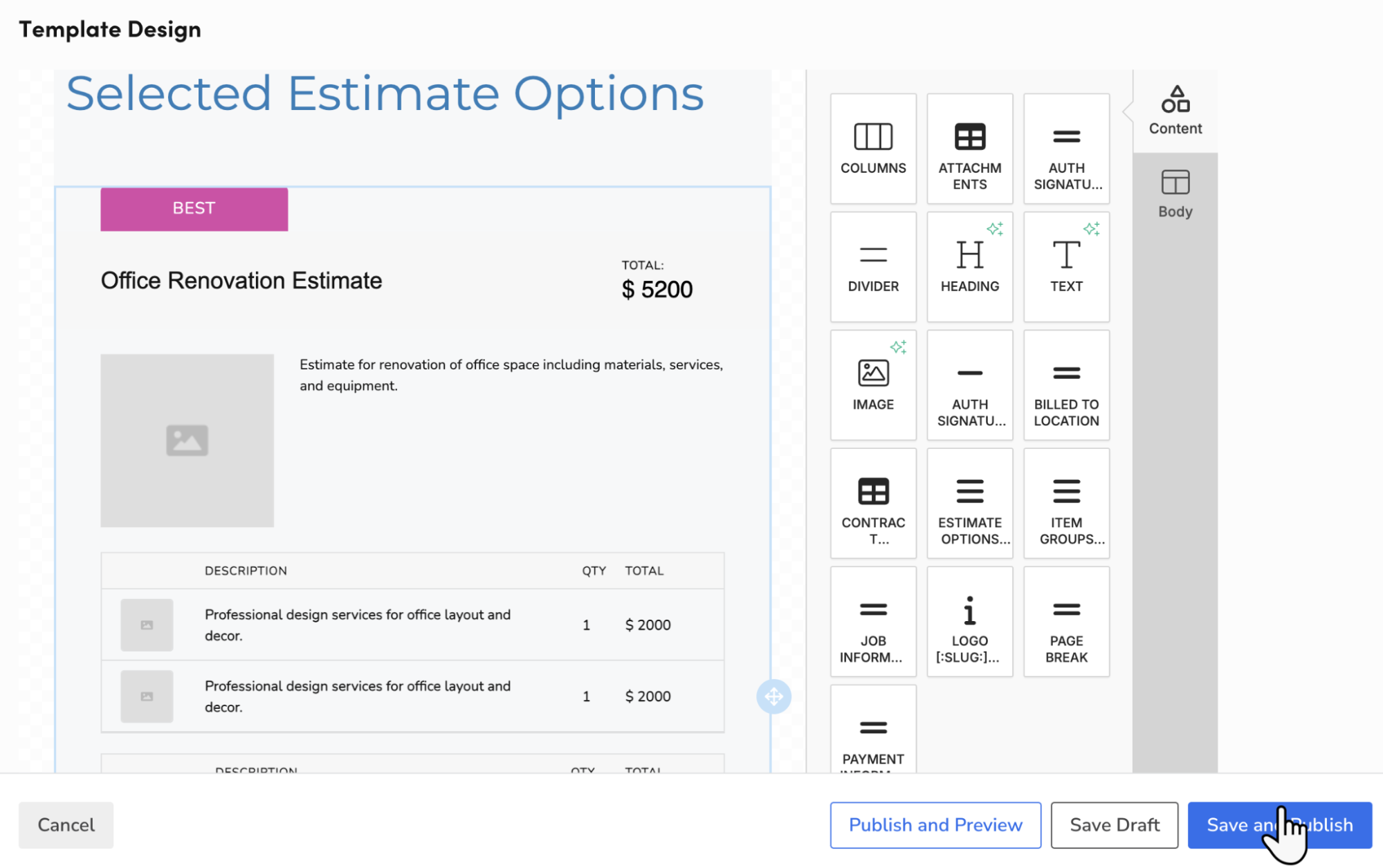Image resolution: width=1383 pixels, height=868 pixels.
Task: Select the Billed To Location block
Action: click(1065, 385)
